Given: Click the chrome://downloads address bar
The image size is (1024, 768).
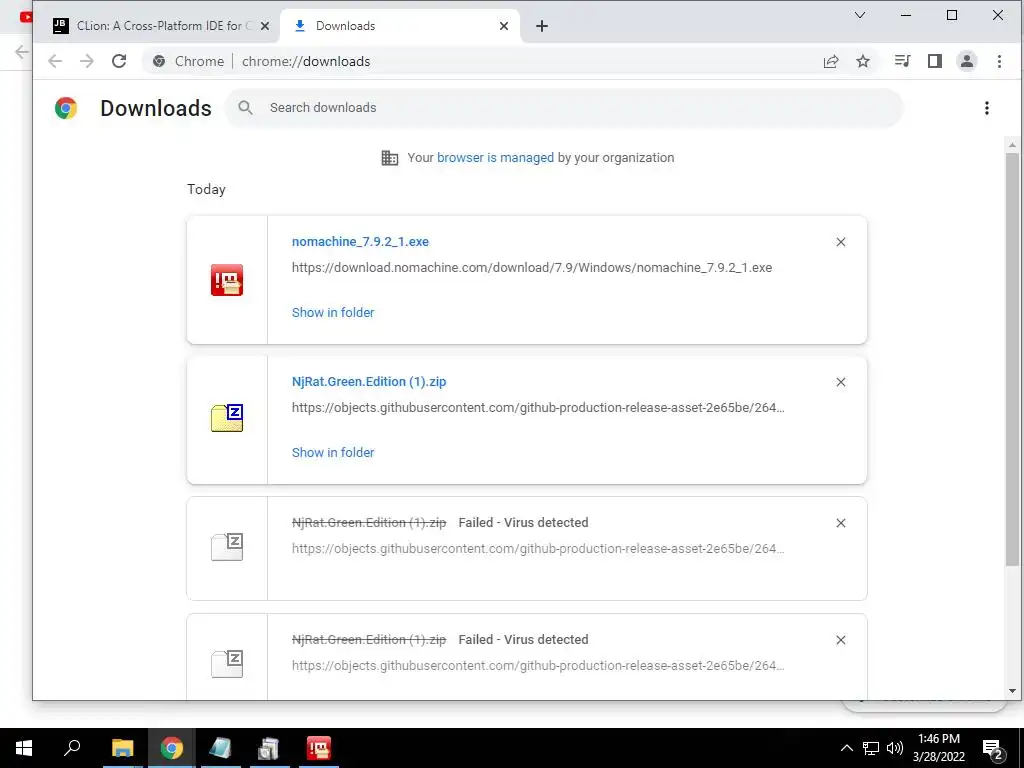Looking at the screenshot, I should 483,61.
